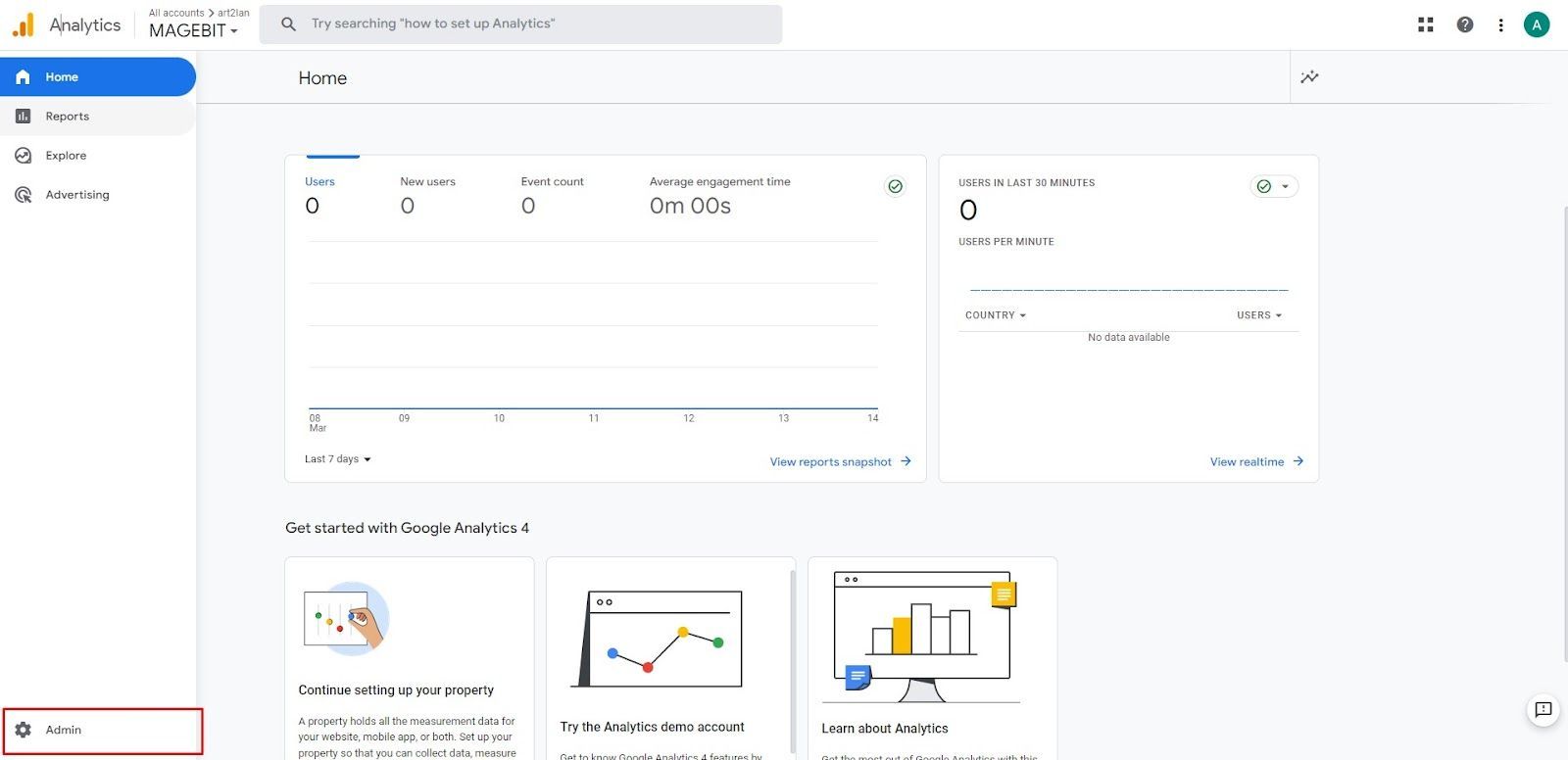Open the three-dot more options menu
Viewport: 1568px width, 760px height.
[x=1500, y=25]
